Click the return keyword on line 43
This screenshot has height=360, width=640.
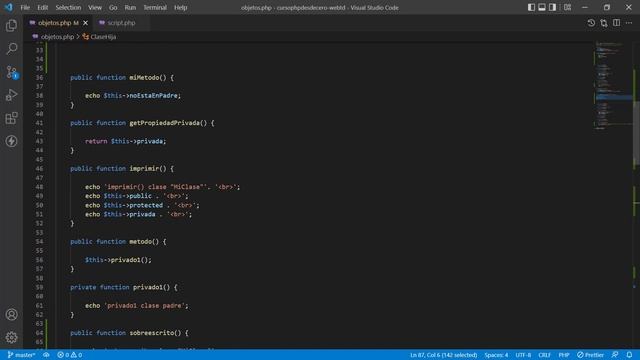(x=96, y=141)
